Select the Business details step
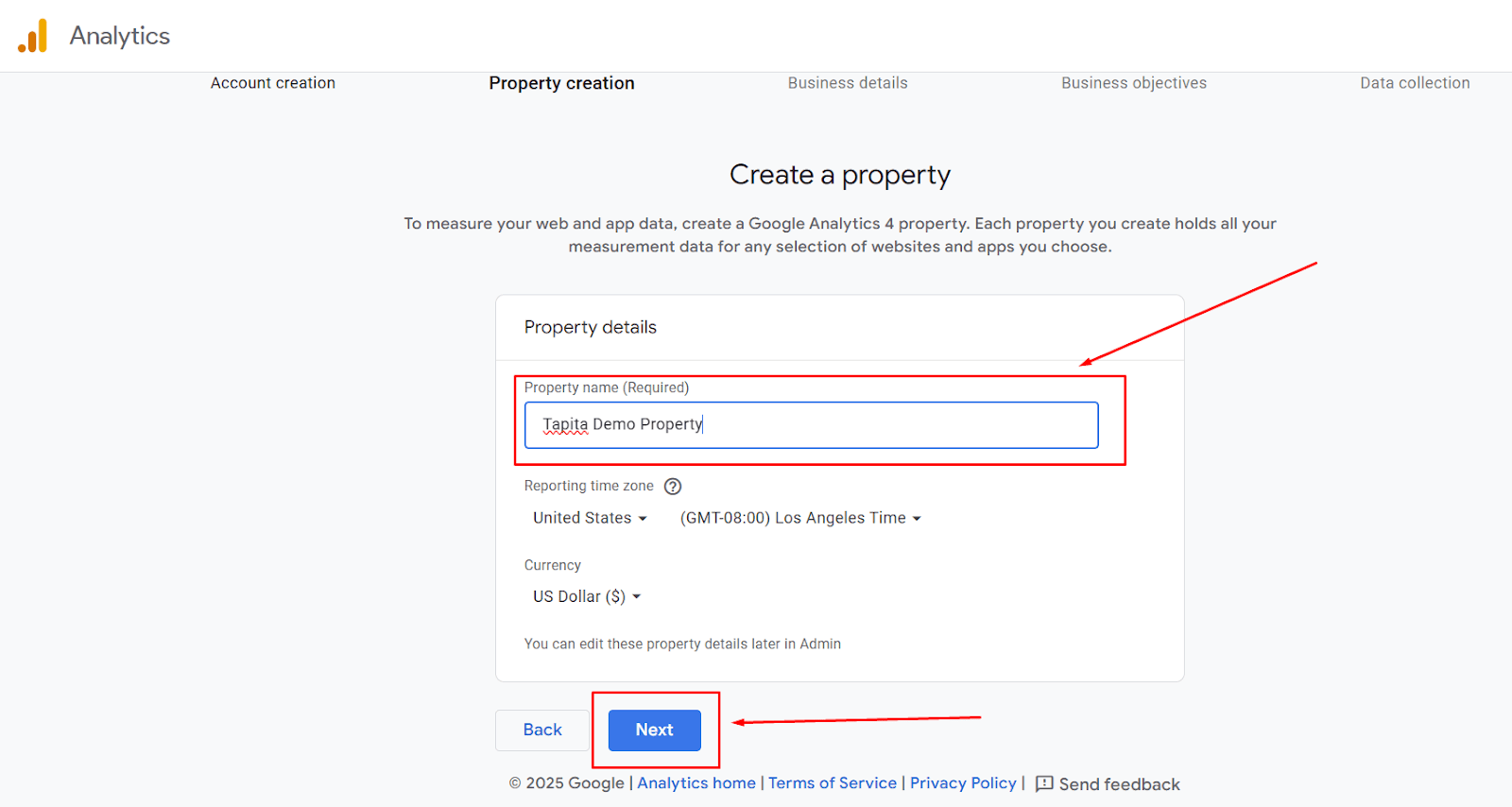1512x807 pixels. [848, 83]
